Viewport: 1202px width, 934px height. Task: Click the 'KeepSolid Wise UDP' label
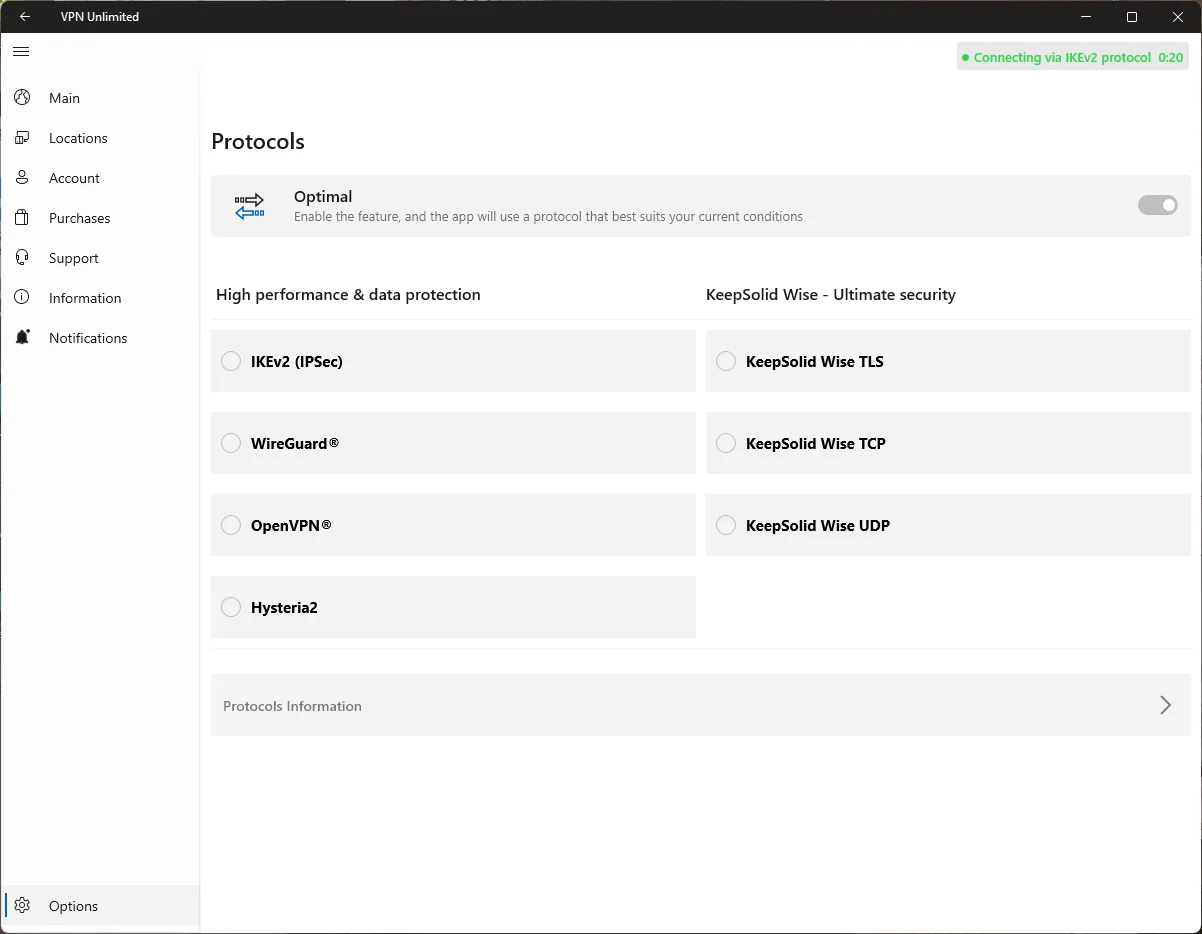pos(818,526)
